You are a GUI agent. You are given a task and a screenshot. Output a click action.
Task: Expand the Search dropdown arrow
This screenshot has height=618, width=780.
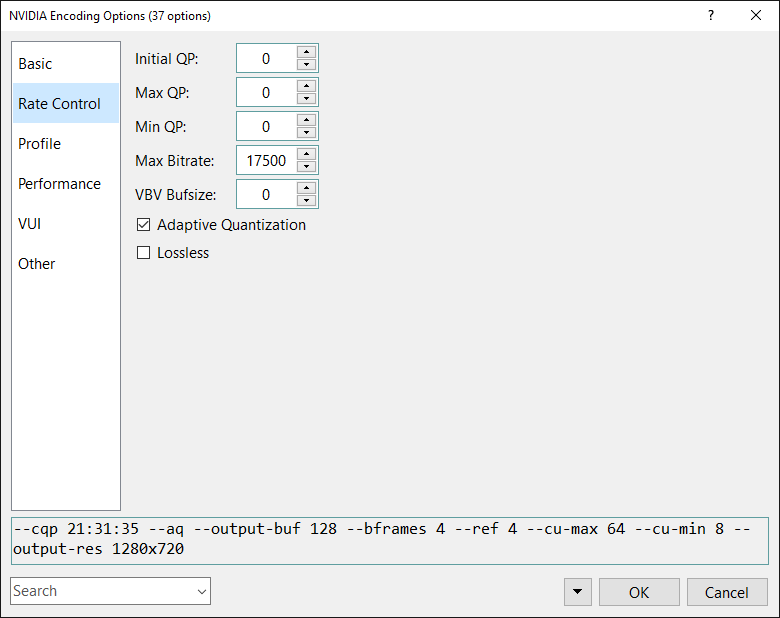[x=202, y=591]
